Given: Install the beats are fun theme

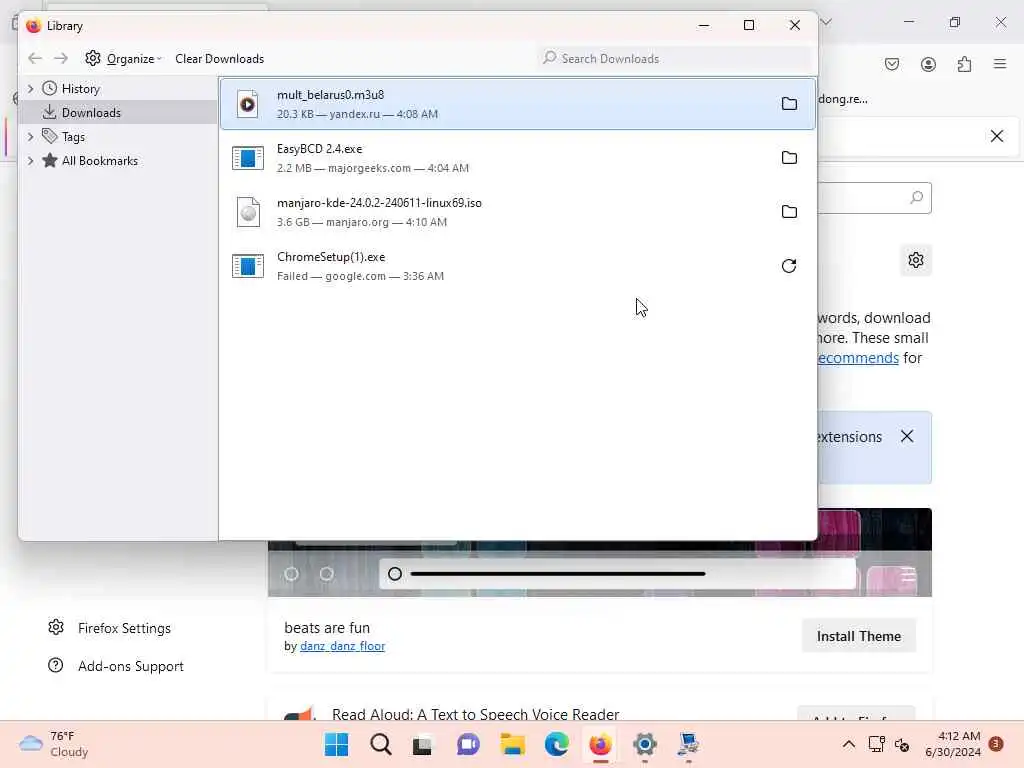Looking at the screenshot, I should click(859, 636).
